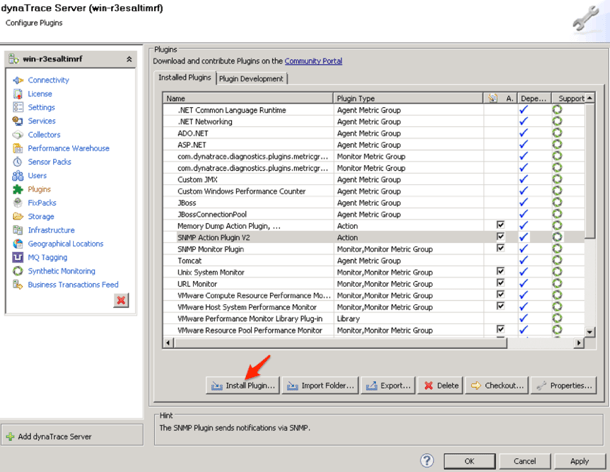Screen dimensions: 610x472
Task: Select the Geographical Locations icon
Action: 18,244
